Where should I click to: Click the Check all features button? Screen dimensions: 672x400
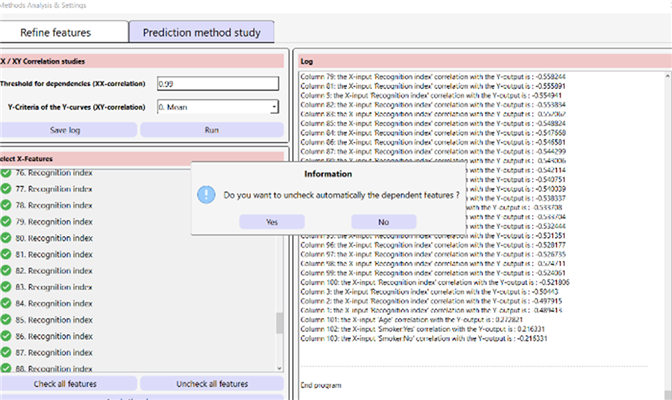point(68,384)
